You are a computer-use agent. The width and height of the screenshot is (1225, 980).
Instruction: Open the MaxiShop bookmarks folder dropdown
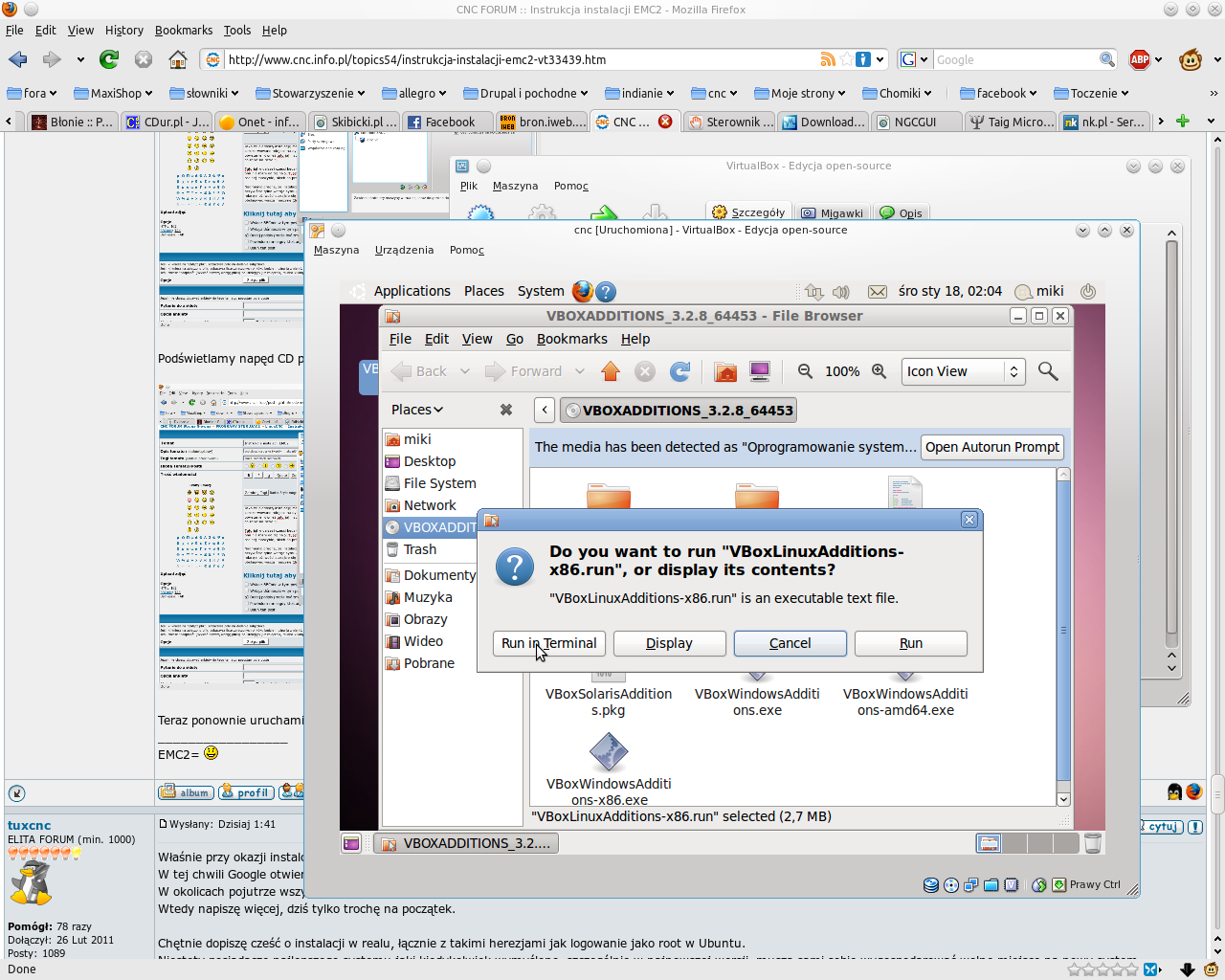[x=114, y=93]
